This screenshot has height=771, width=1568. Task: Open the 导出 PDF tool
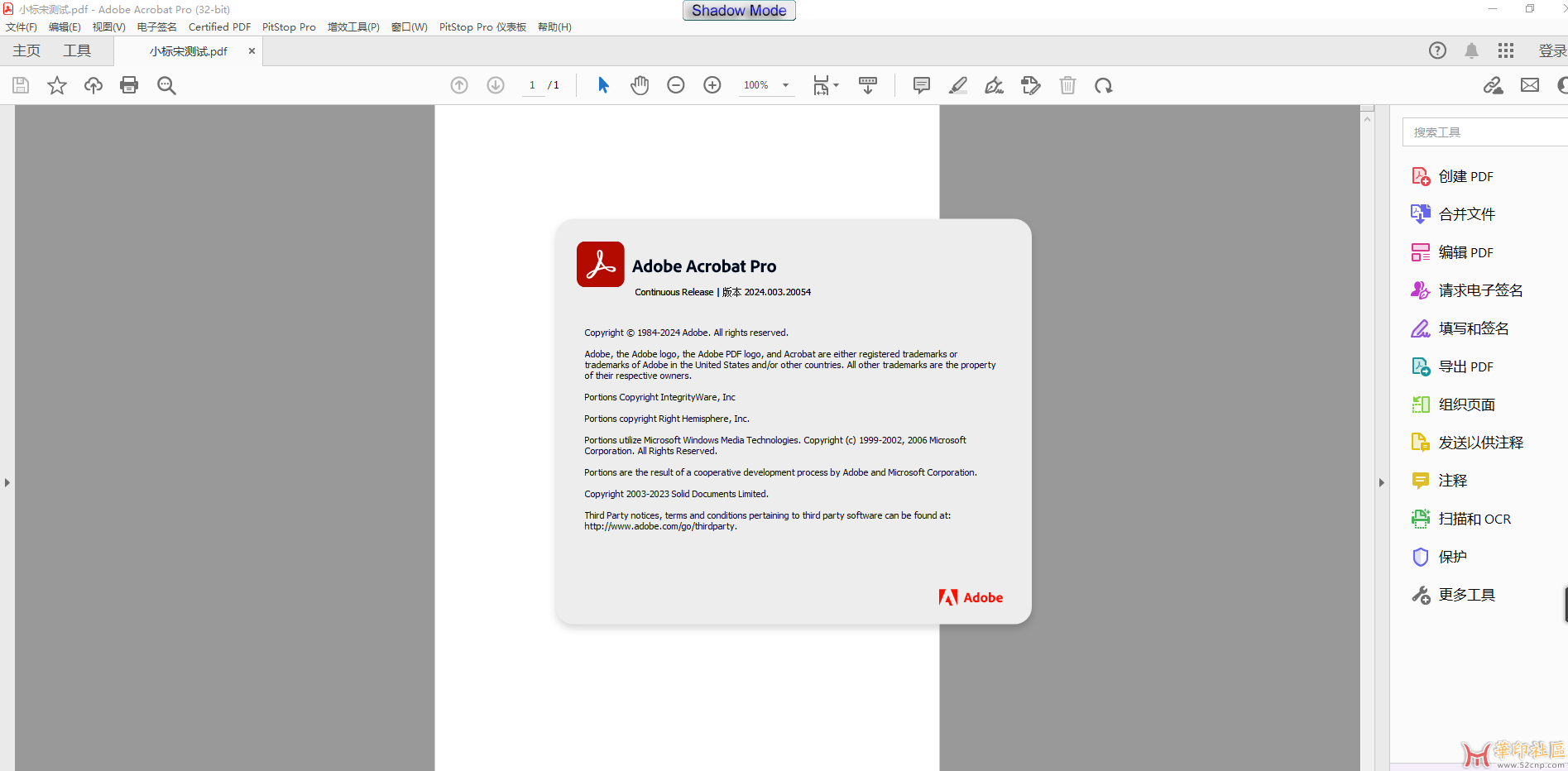(1452, 366)
